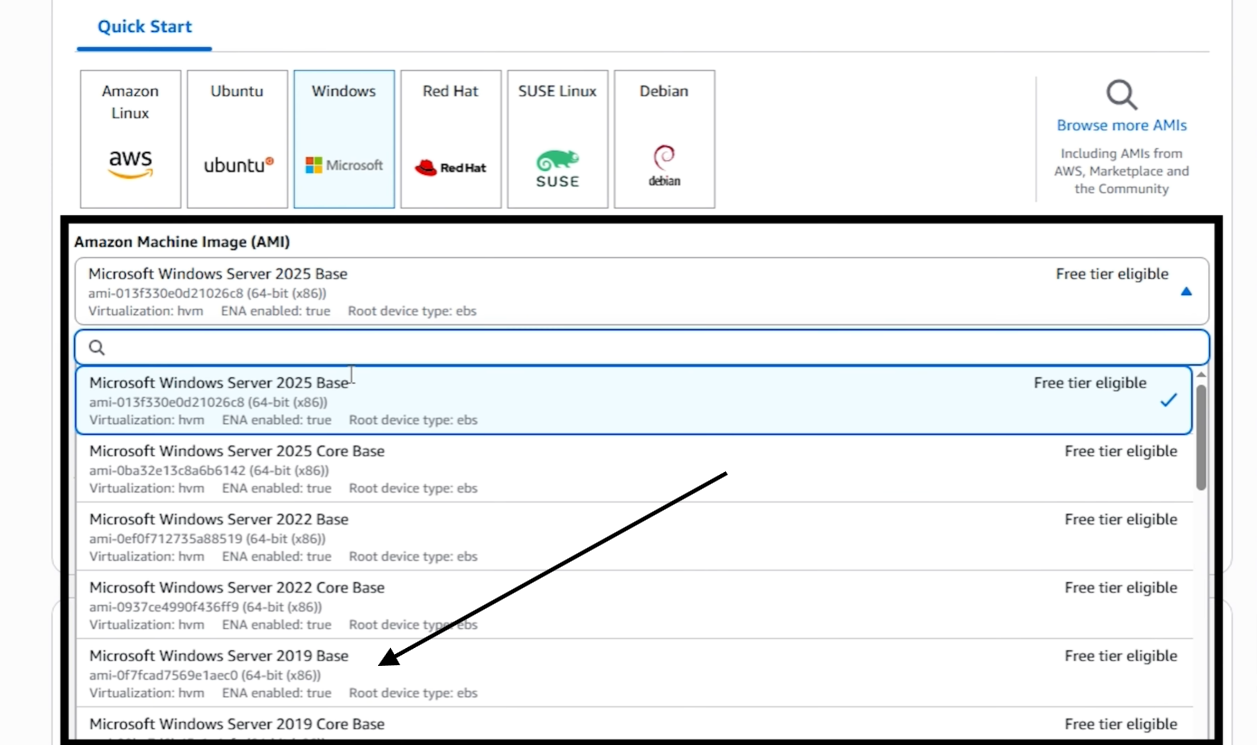Click the Amazon Machine Image (AMI) heading
1257x745 pixels.
[x=182, y=242]
